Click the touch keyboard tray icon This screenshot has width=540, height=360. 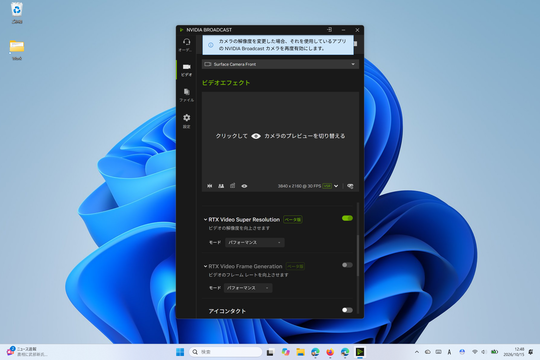(x=438, y=352)
